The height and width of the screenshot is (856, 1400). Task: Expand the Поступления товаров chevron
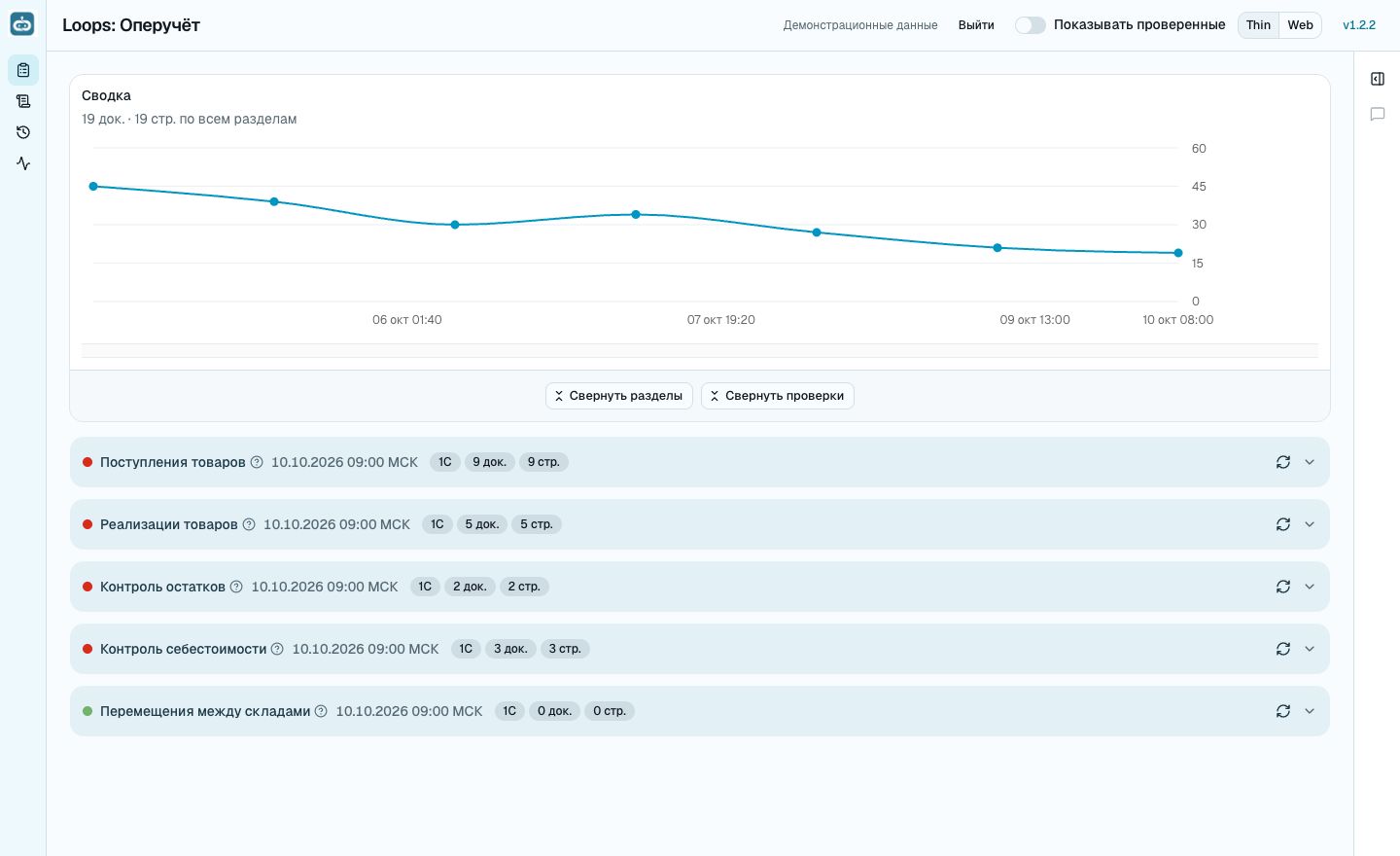(1310, 462)
